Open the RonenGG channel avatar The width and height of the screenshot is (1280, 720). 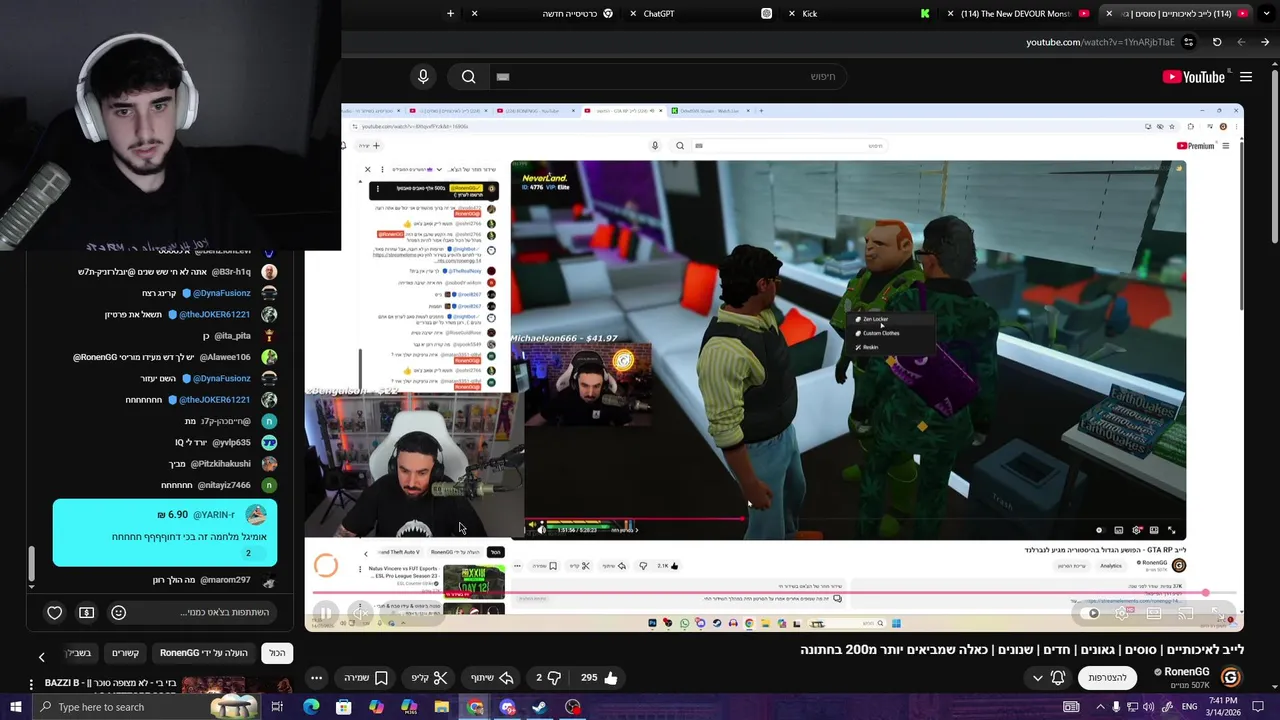click(x=1230, y=678)
